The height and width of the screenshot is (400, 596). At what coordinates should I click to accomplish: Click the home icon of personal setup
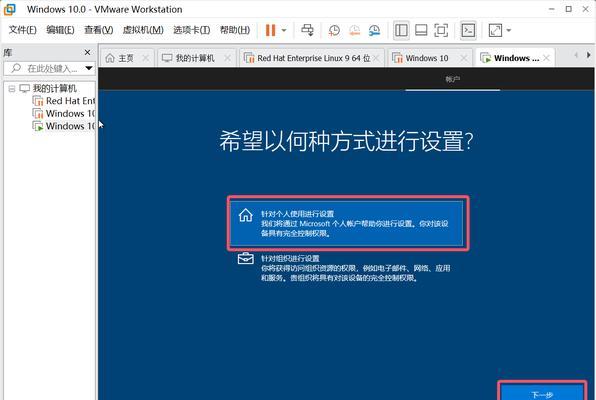(246, 215)
